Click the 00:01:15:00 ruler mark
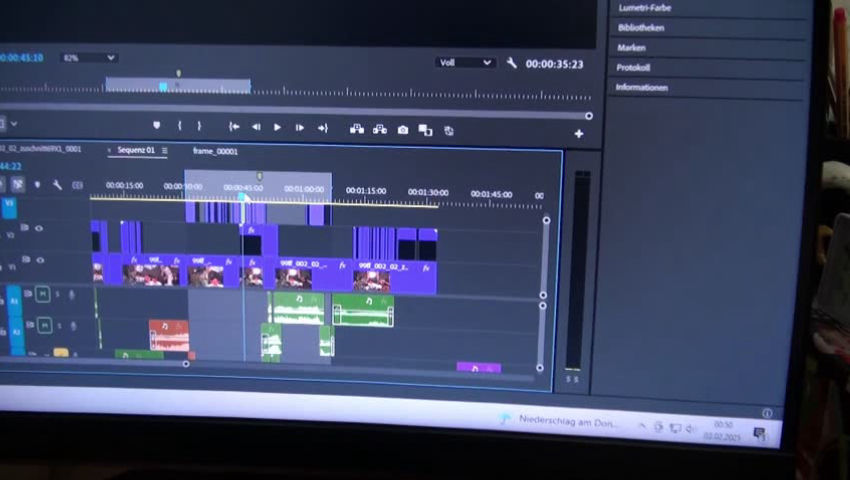The image size is (850, 480). coord(366,191)
